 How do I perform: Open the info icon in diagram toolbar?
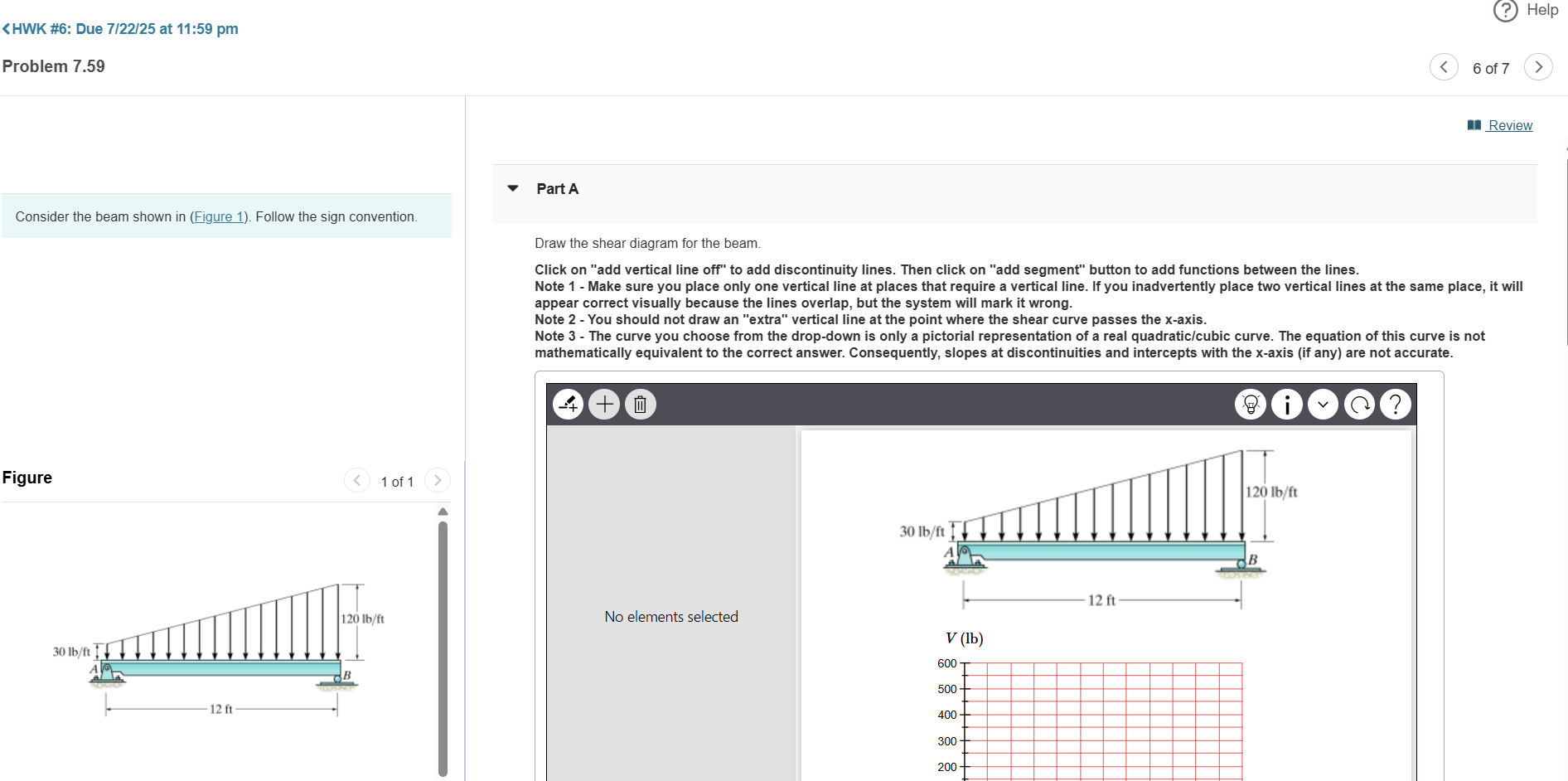tap(1287, 404)
